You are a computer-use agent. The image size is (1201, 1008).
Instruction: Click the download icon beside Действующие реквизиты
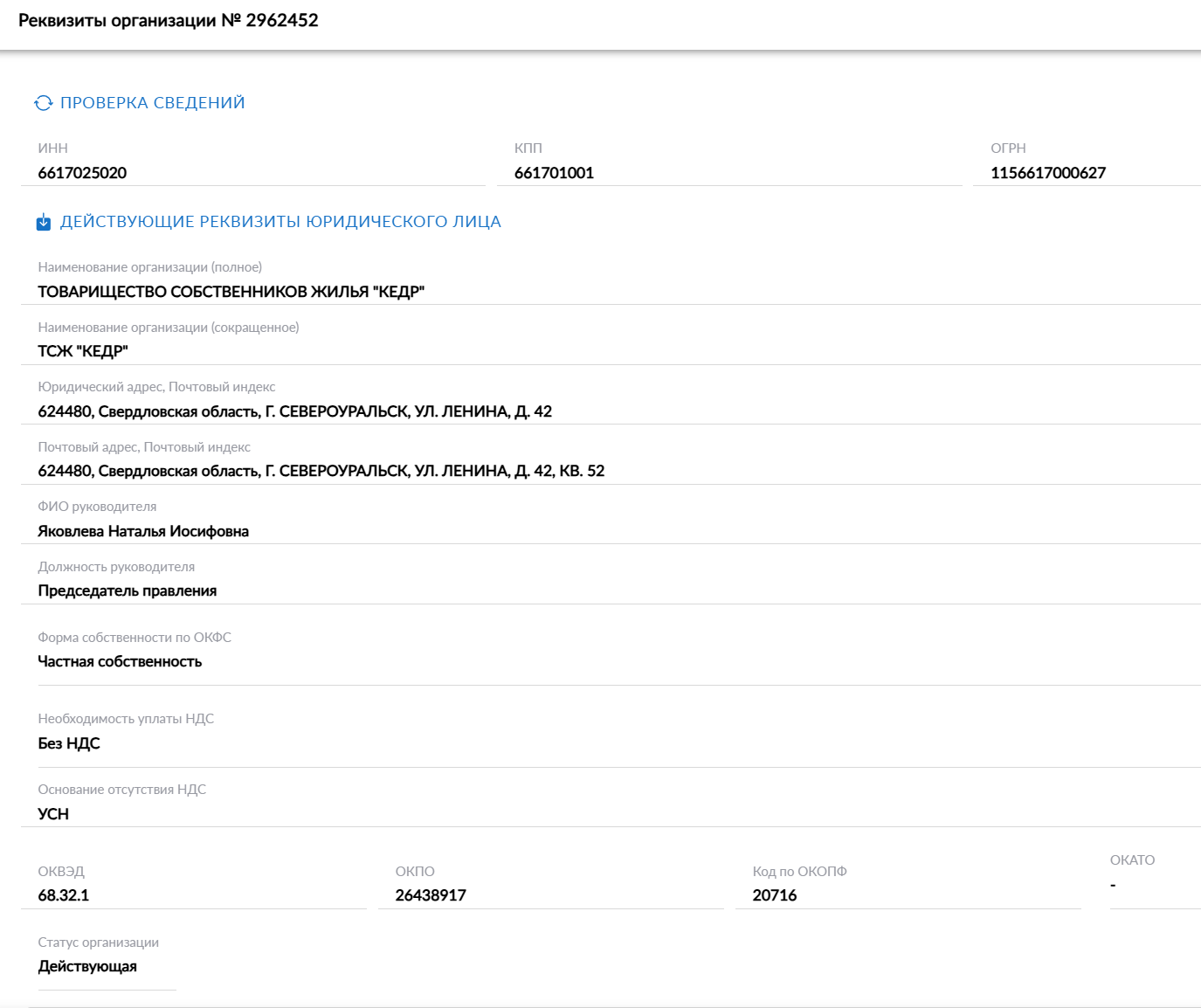[44, 223]
